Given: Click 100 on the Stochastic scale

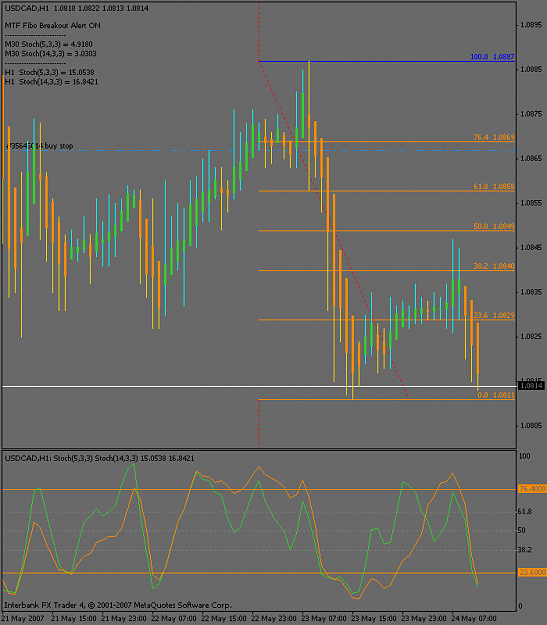Looking at the screenshot, I should tap(524, 456).
